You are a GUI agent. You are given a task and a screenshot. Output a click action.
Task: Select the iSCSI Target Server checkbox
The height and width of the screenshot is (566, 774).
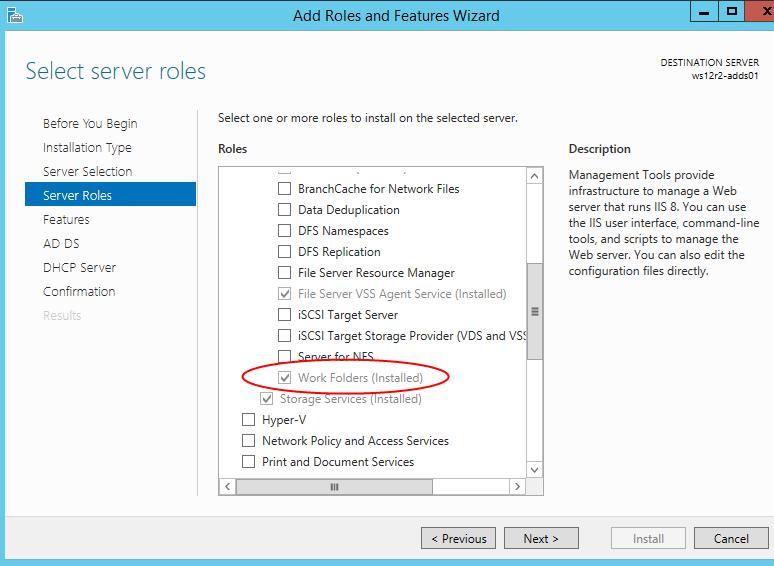click(284, 314)
